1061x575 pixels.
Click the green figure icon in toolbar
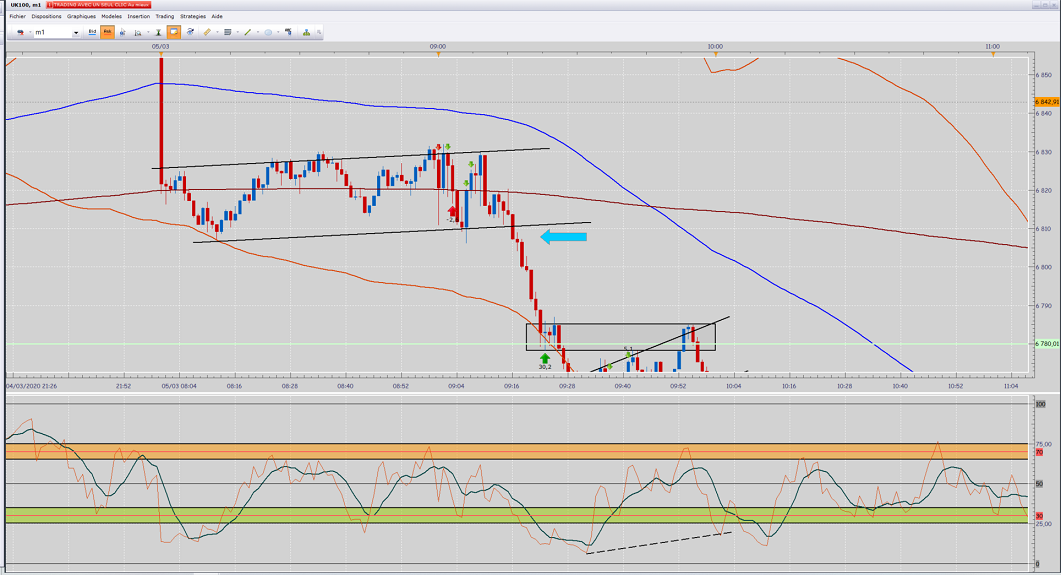coord(307,32)
